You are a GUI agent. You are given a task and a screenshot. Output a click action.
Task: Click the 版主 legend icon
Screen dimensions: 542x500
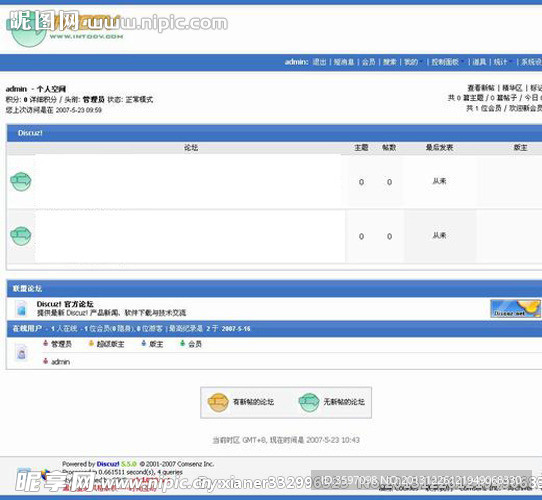click(x=144, y=343)
